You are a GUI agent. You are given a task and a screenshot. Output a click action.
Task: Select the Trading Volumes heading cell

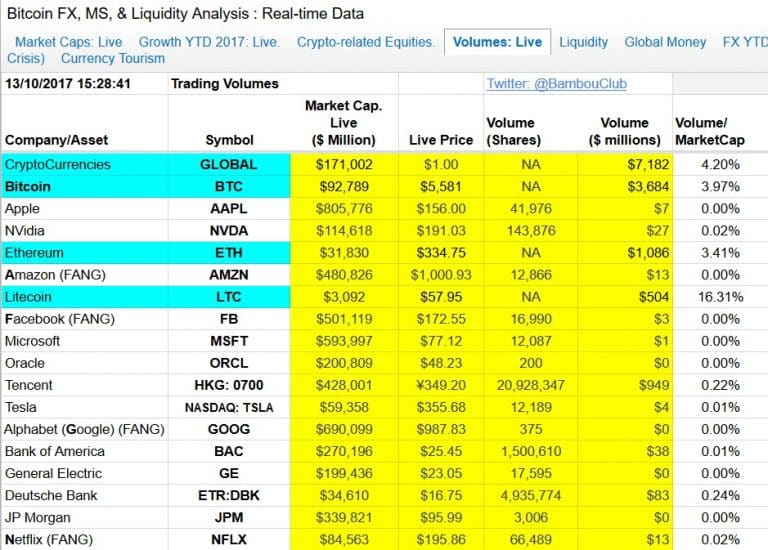coord(224,84)
